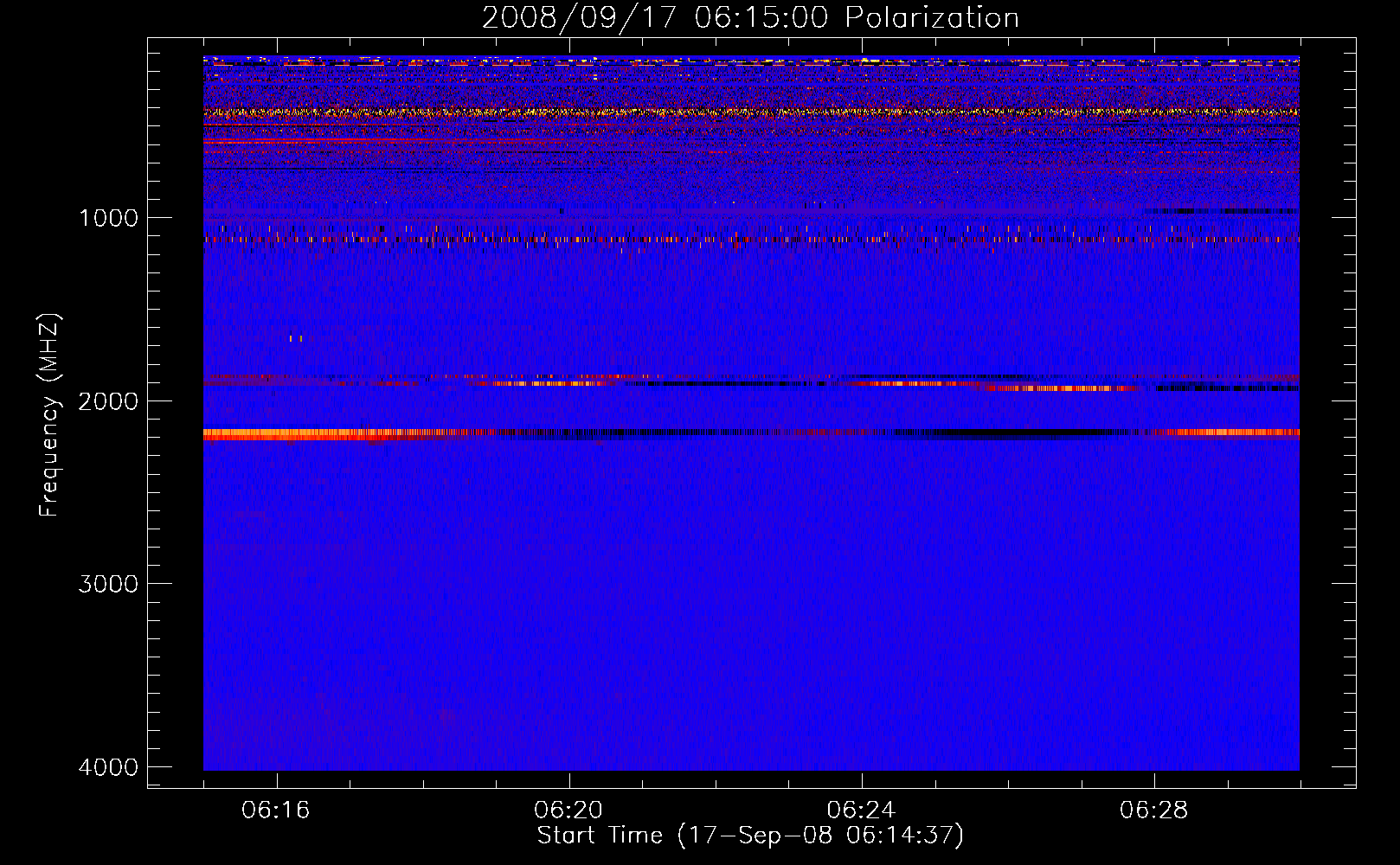Click the 'Start Time (17-Sep-08 06:14:37)' label

pos(750,836)
